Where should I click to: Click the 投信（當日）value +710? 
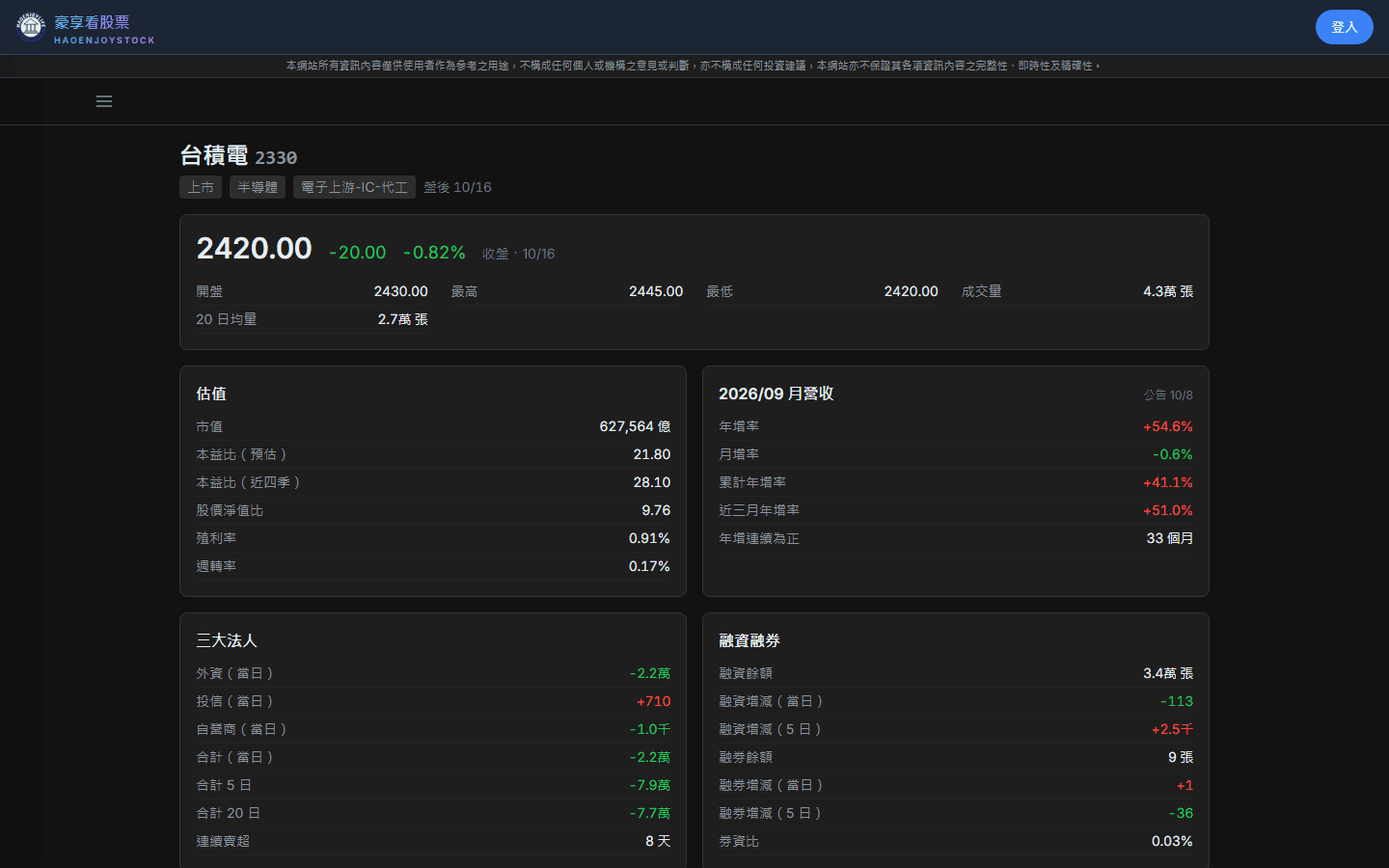pos(654,701)
